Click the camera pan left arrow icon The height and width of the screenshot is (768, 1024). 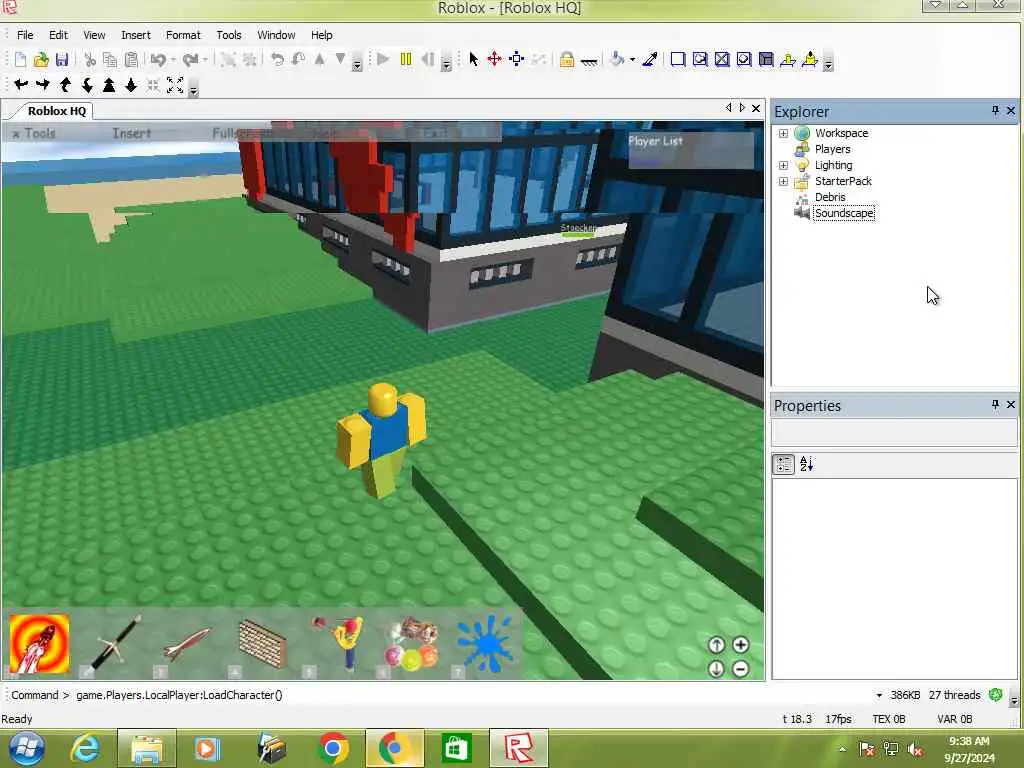[21, 84]
